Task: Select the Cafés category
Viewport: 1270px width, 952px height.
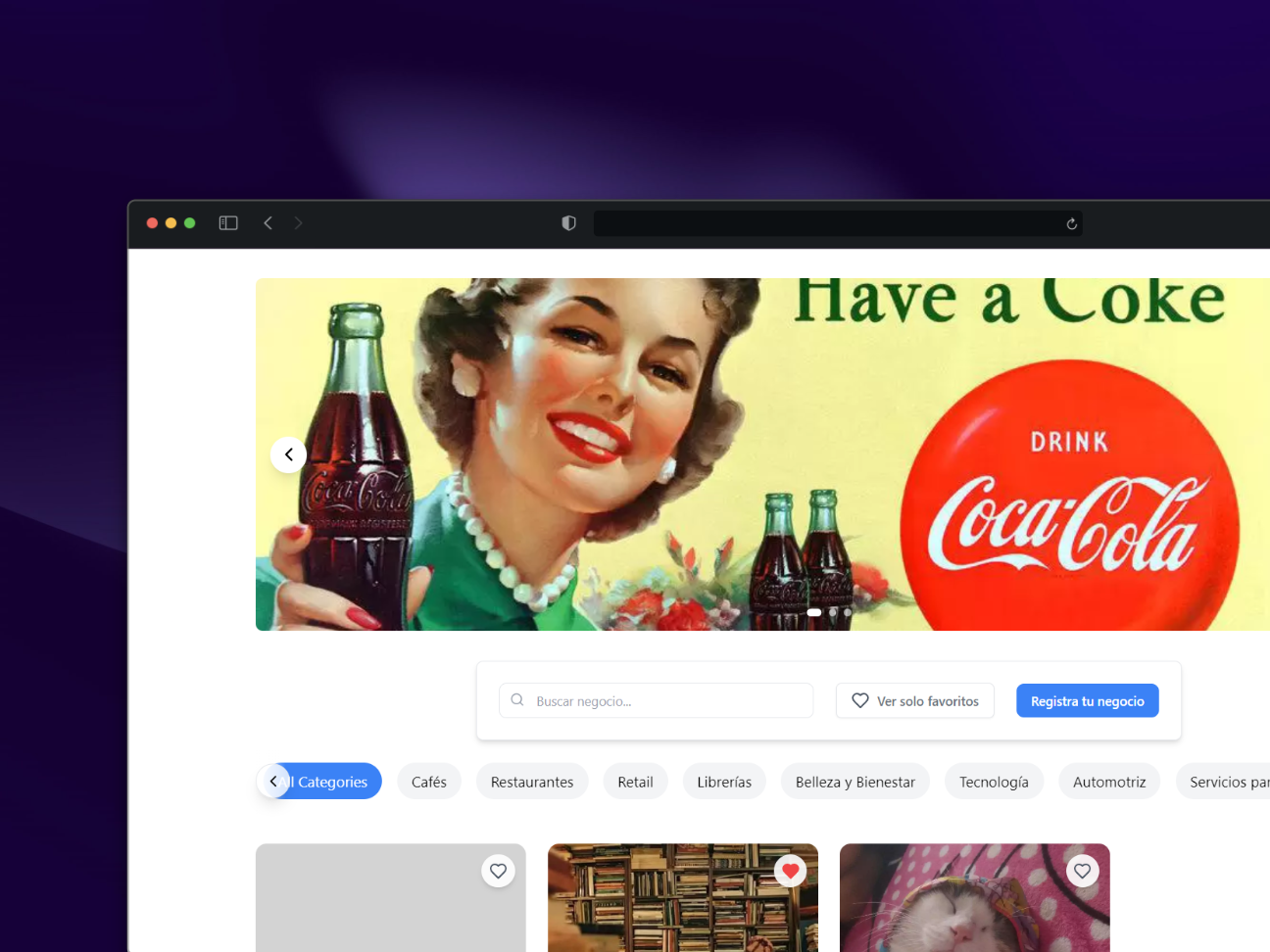Action: point(429,781)
